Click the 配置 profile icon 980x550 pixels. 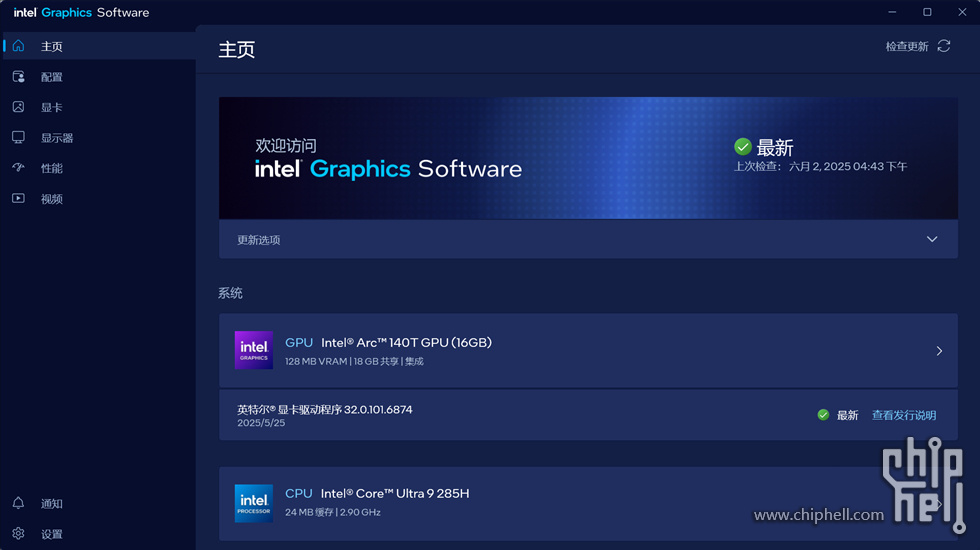click(18, 76)
